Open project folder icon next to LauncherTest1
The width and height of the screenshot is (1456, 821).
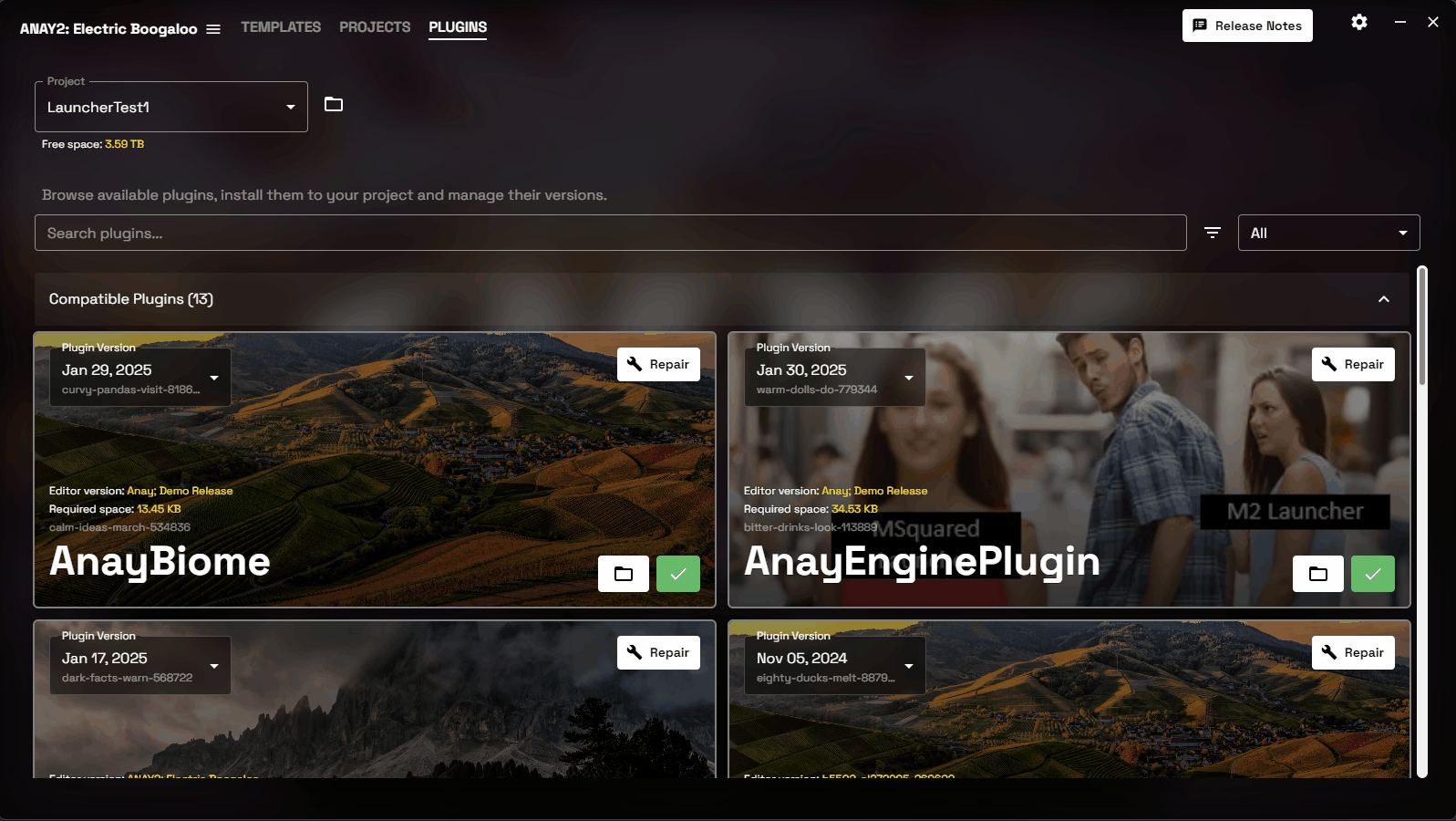[x=334, y=105]
